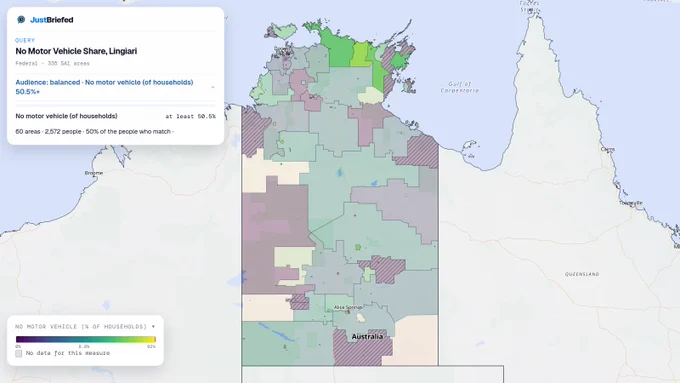Click the 'Australia' country label on the map

(x=367, y=337)
